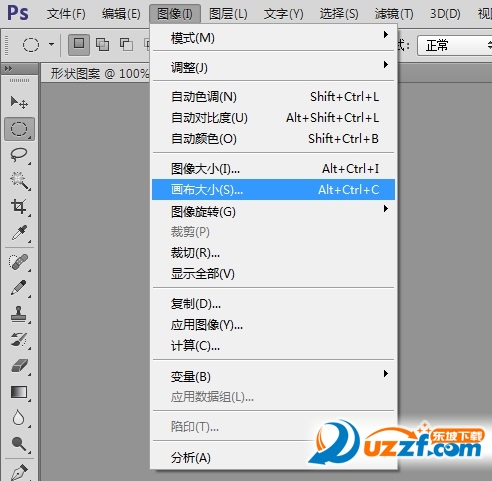Select the Eraser tool

pyautogui.click(x=19, y=366)
